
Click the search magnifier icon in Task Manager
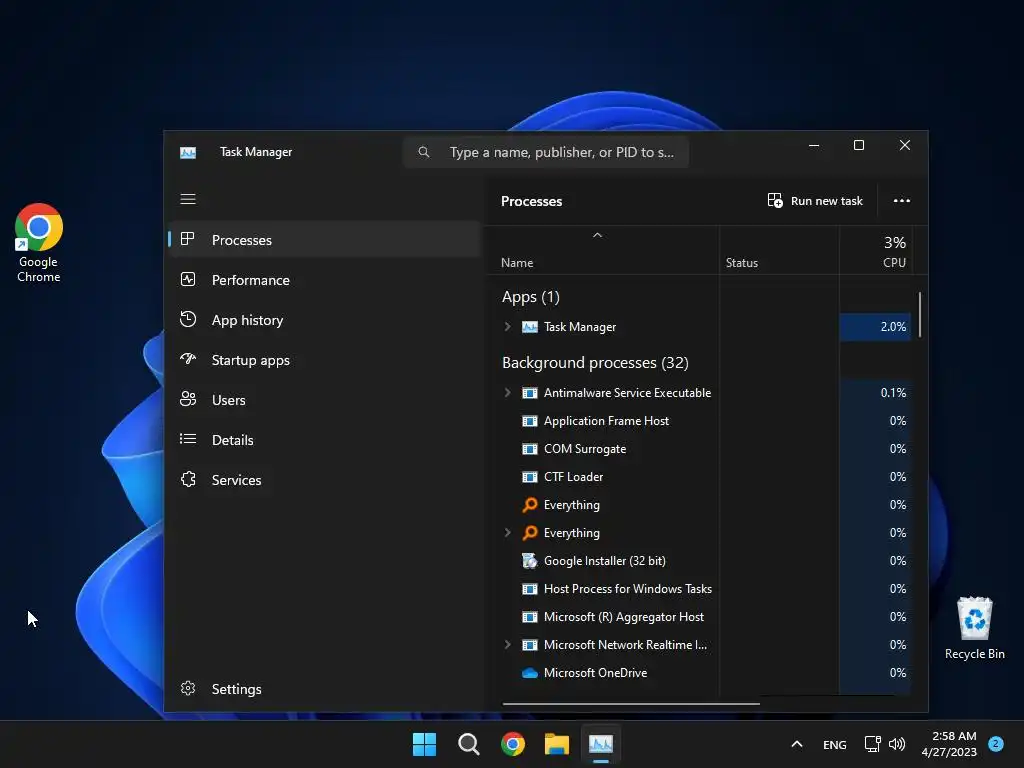click(424, 152)
